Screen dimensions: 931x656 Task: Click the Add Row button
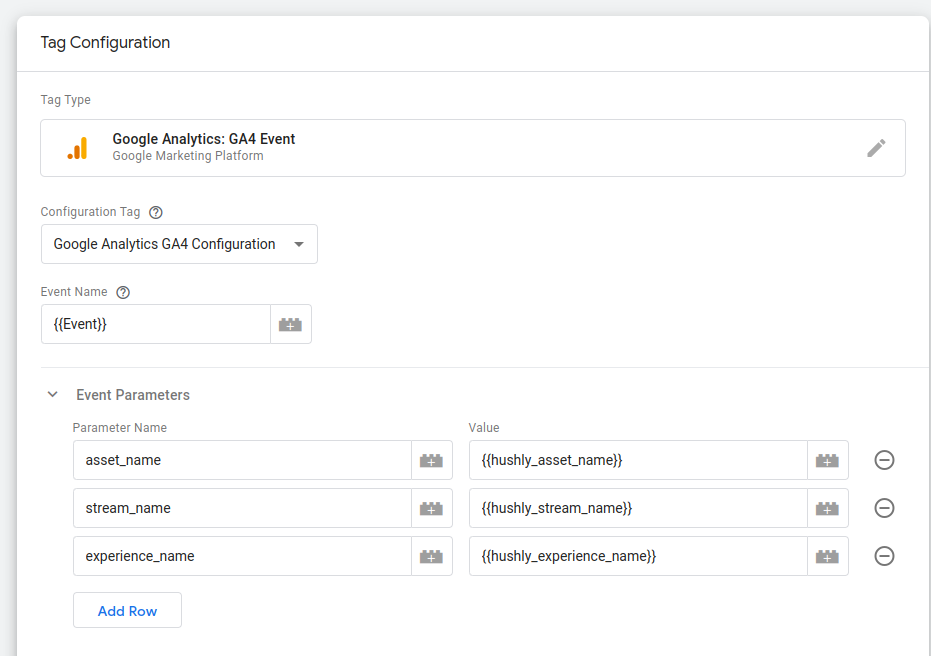pos(127,610)
